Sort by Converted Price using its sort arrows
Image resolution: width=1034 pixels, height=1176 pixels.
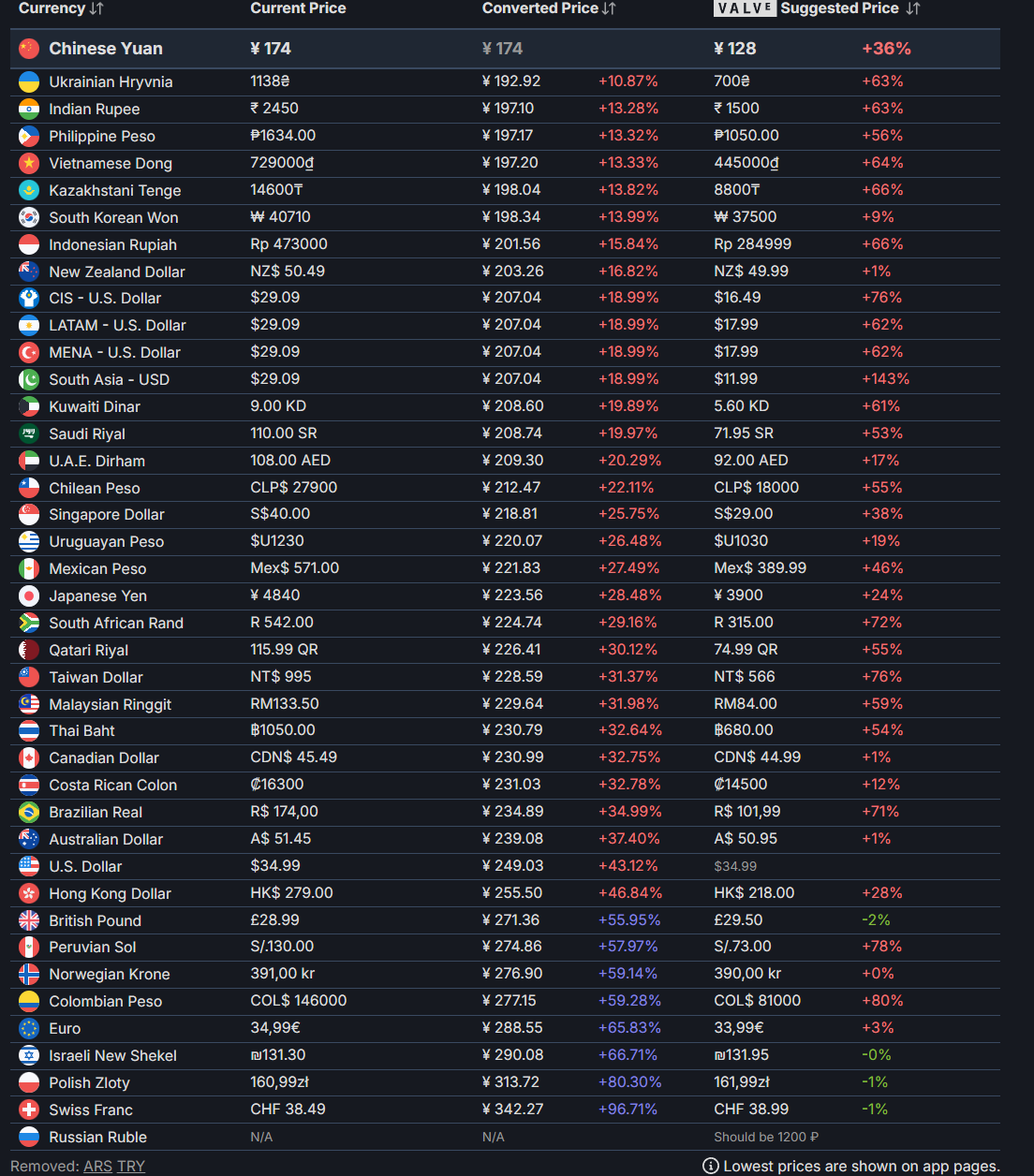tap(610, 8)
